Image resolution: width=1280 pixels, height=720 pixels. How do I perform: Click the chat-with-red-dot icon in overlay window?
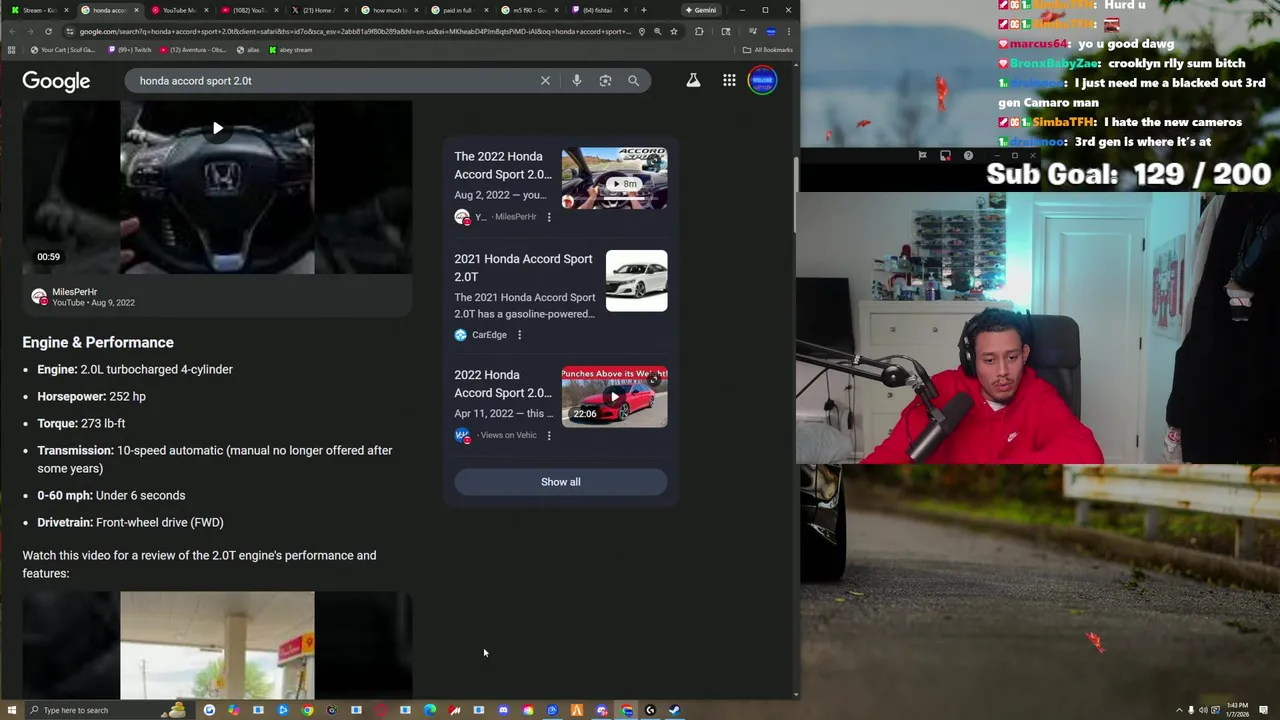tap(945, 155)
